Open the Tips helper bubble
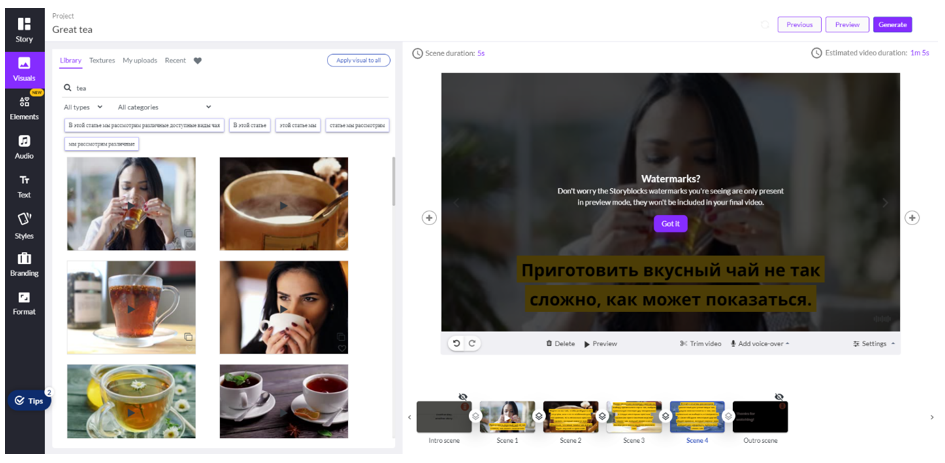 point(30,401)
